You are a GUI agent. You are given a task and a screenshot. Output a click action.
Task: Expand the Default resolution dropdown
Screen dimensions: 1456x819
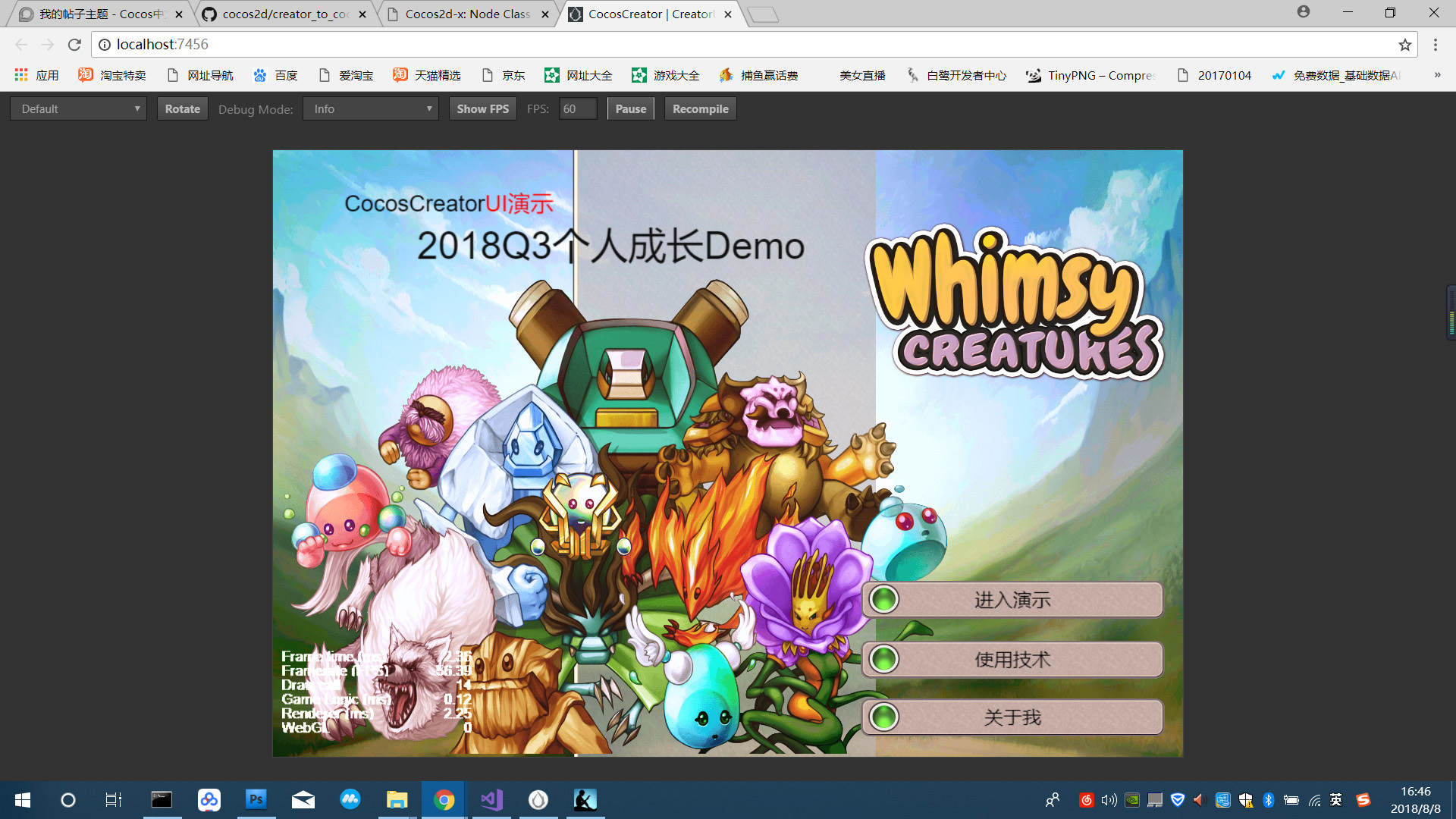(x=79, y=109)
